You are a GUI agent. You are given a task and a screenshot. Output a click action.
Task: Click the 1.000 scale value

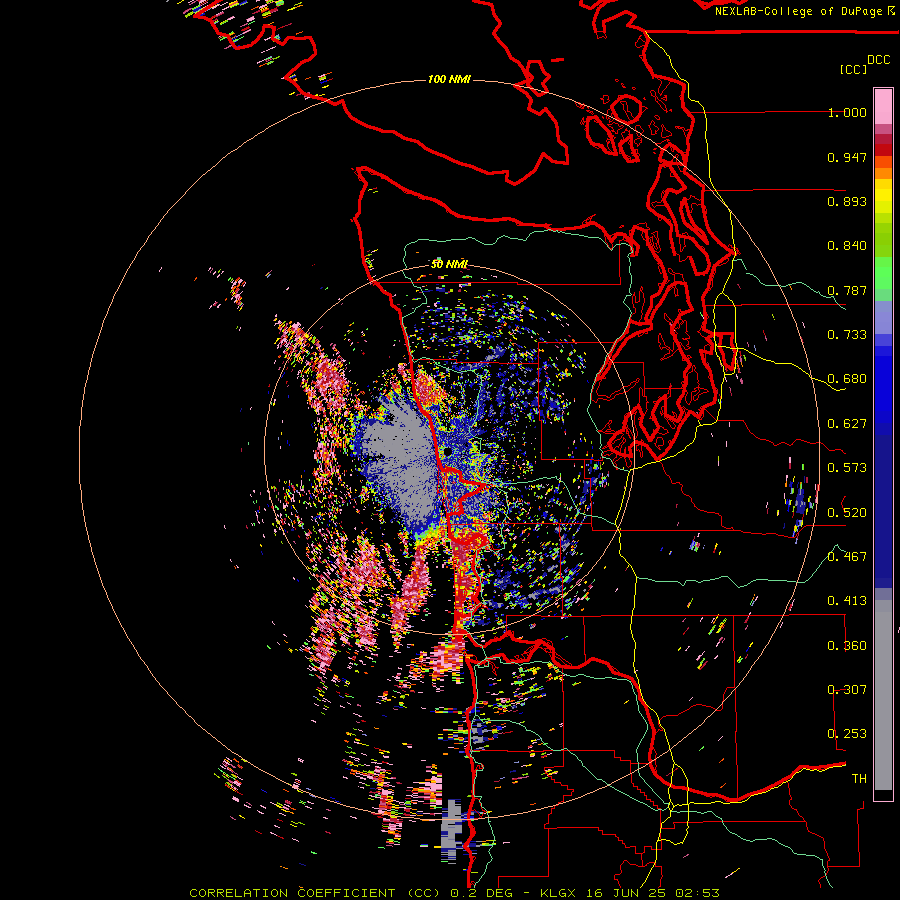click(x=847, y=112)
